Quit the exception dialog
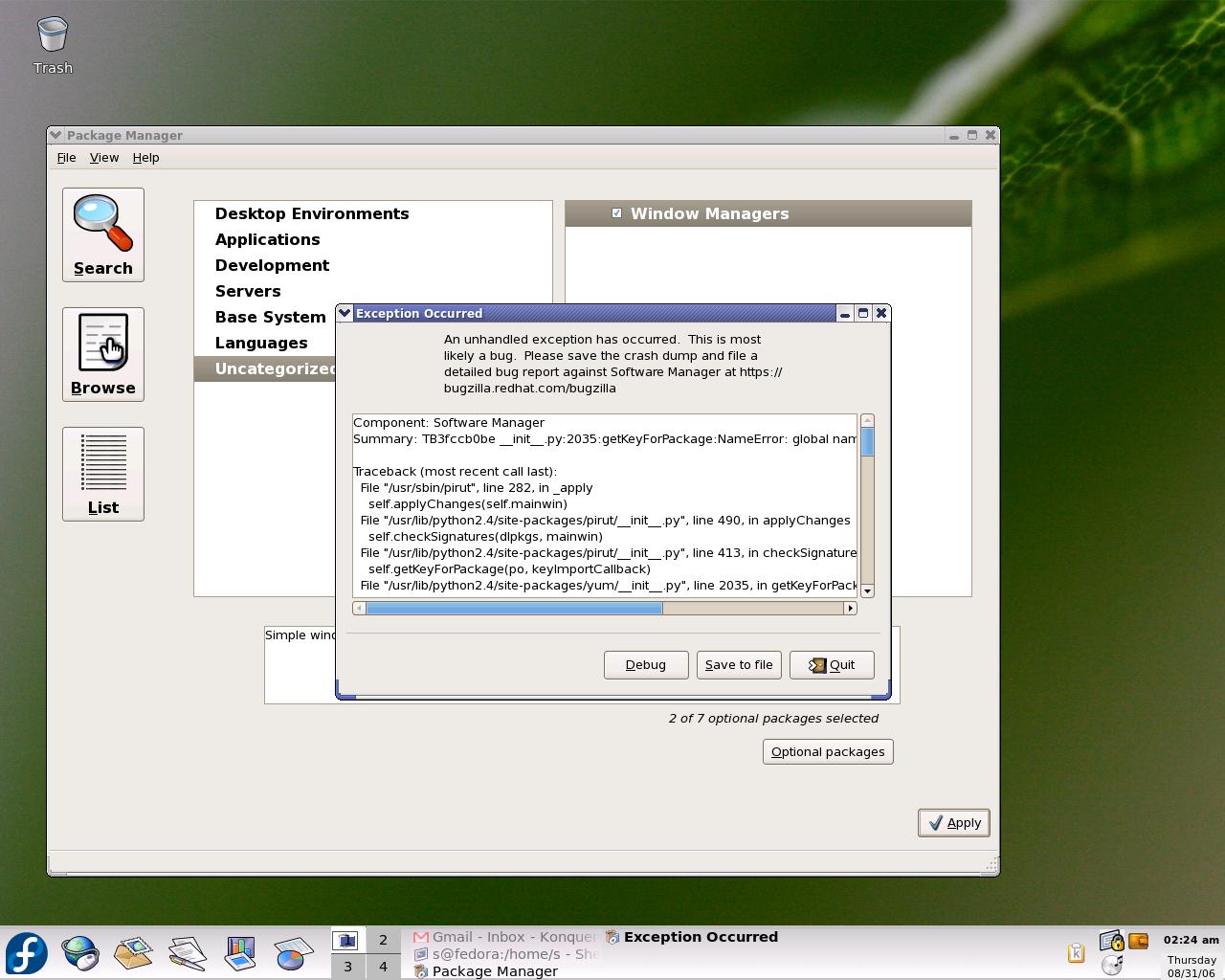 click(x=832, y=665)
